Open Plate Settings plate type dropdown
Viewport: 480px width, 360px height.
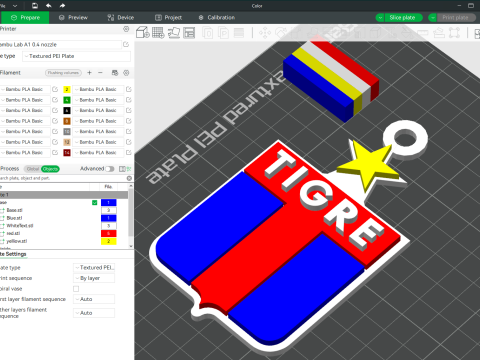tap(94, 268)
